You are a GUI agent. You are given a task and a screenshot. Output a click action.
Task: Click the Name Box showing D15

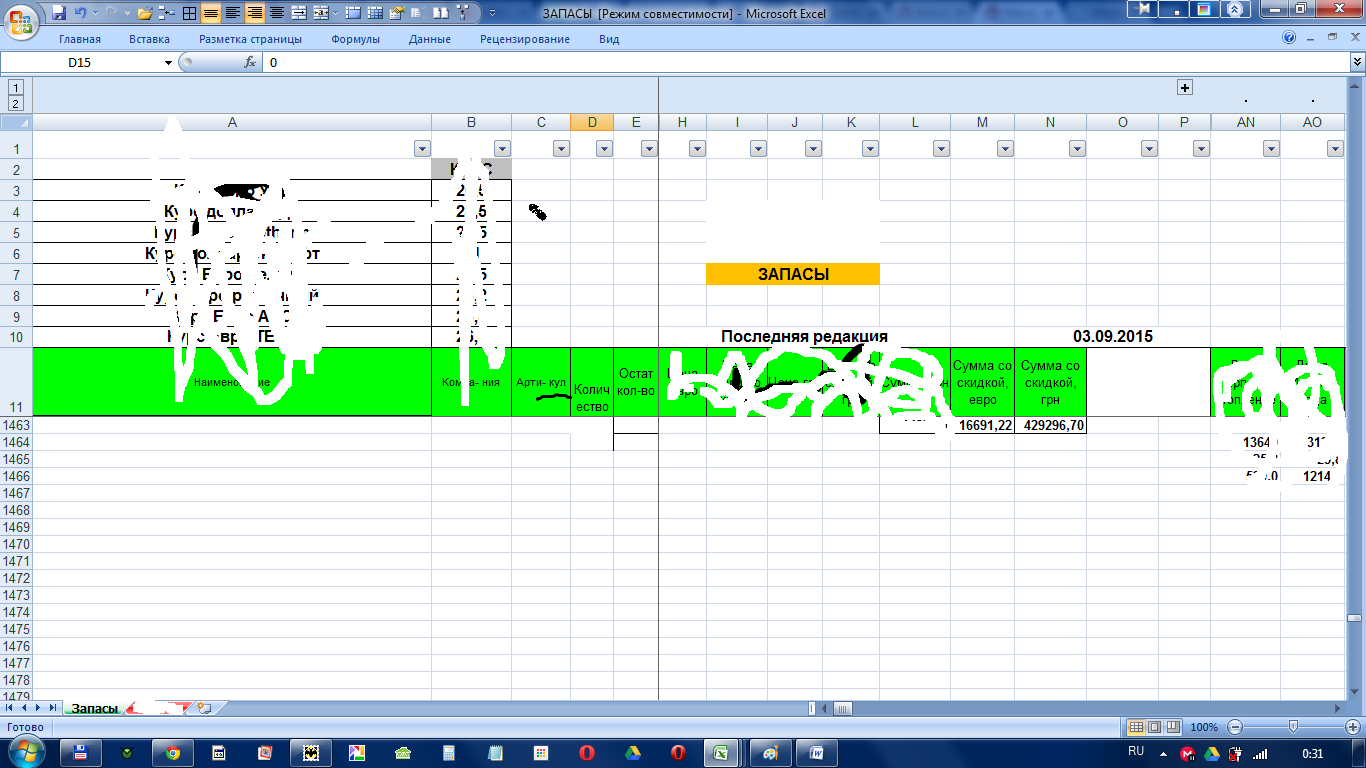click(82, 62)
